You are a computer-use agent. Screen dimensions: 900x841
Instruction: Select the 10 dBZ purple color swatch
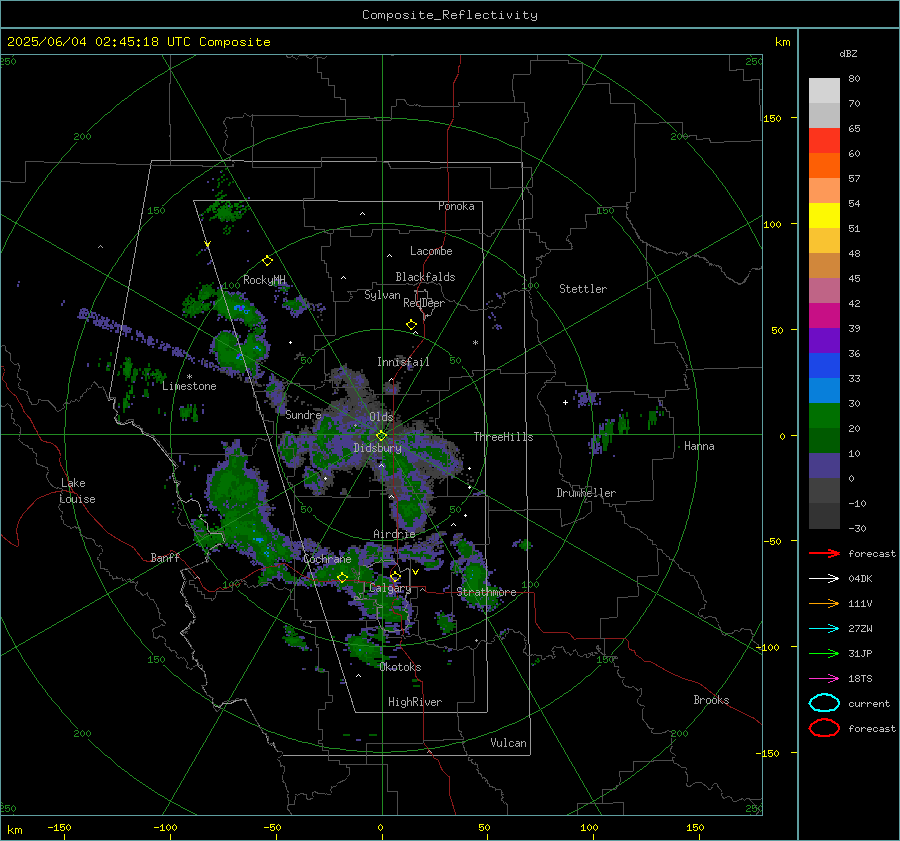(824, 465)
